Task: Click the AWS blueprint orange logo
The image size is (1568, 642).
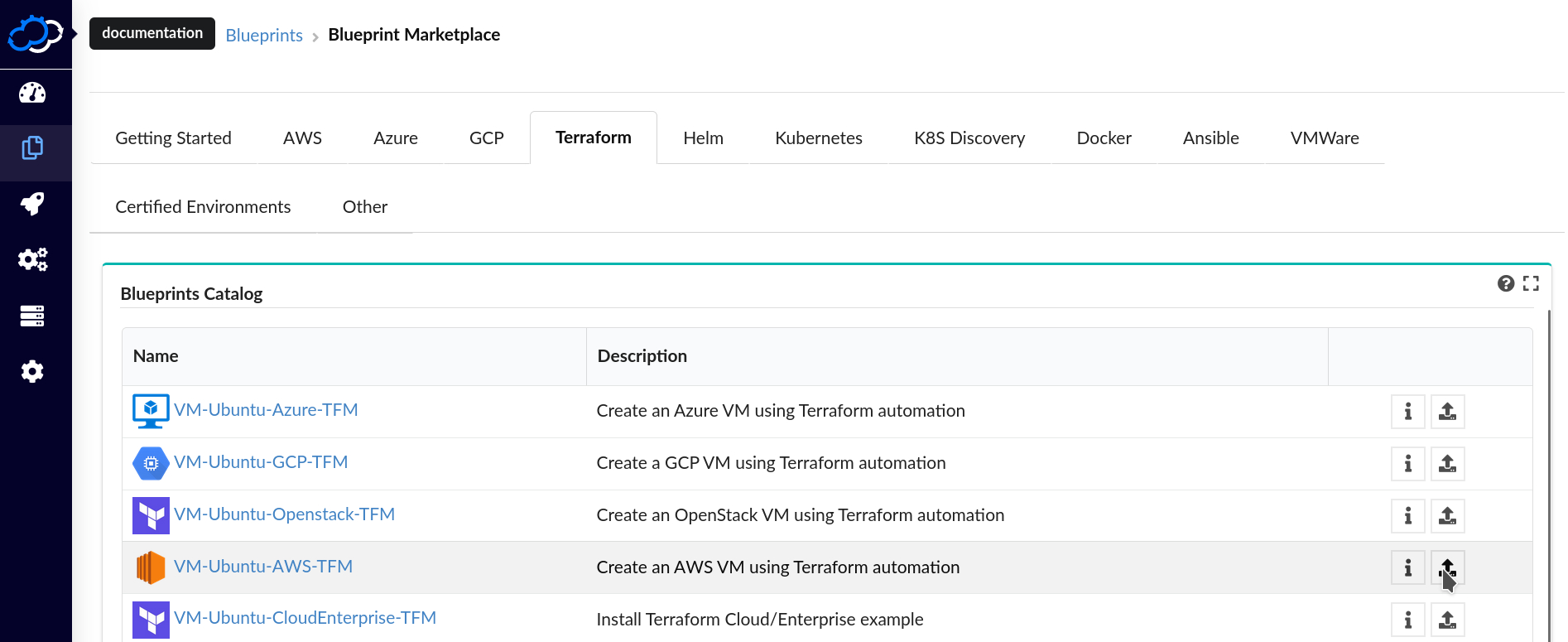Action: point(151,567)
